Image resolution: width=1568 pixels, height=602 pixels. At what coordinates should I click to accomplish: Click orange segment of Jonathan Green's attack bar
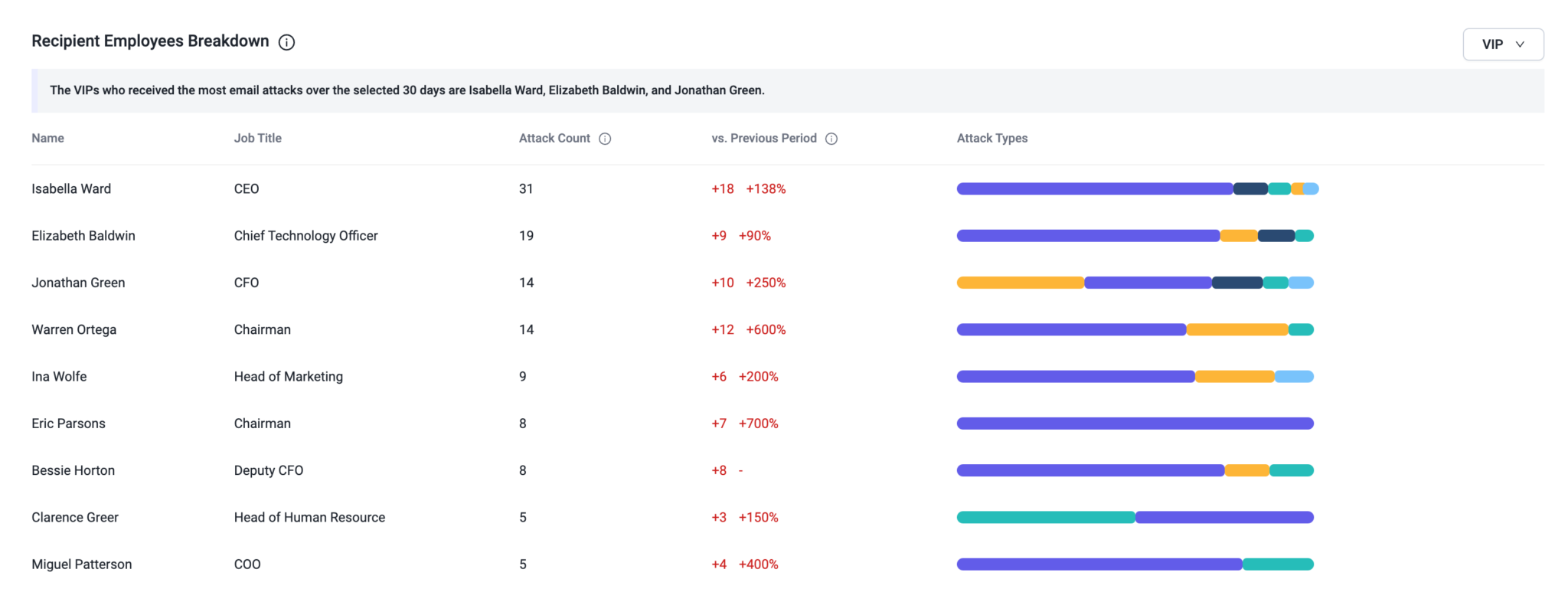[x=1021, y=283]
